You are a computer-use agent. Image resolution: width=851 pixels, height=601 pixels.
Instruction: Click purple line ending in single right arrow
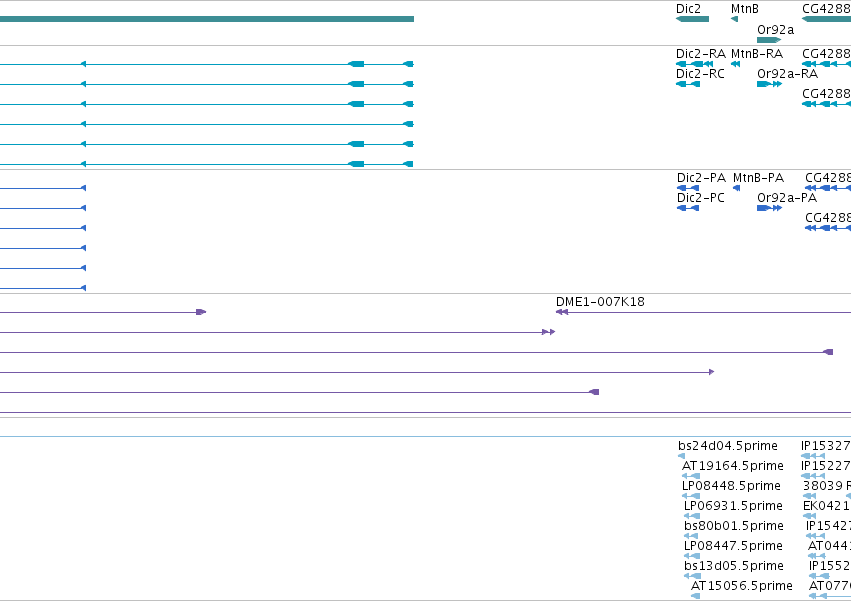point(357,372)
